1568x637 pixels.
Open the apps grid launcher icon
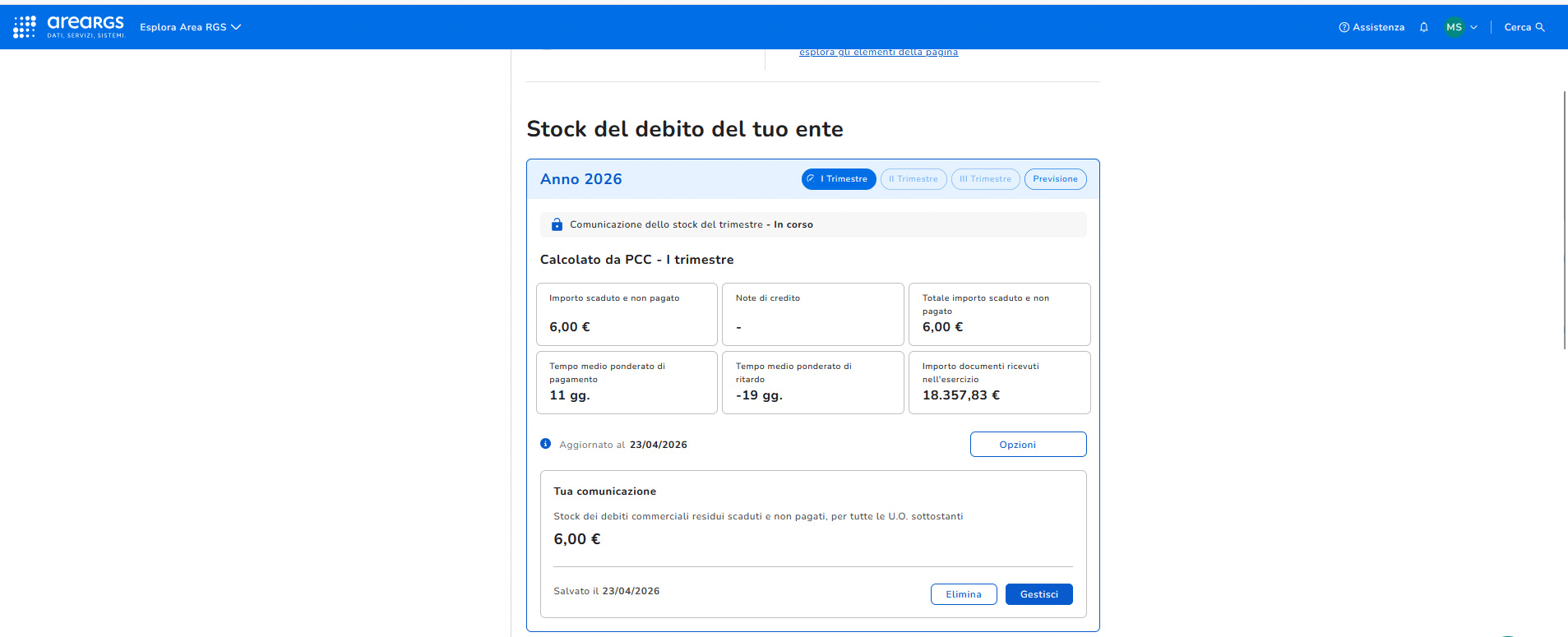tap(24, 27)
